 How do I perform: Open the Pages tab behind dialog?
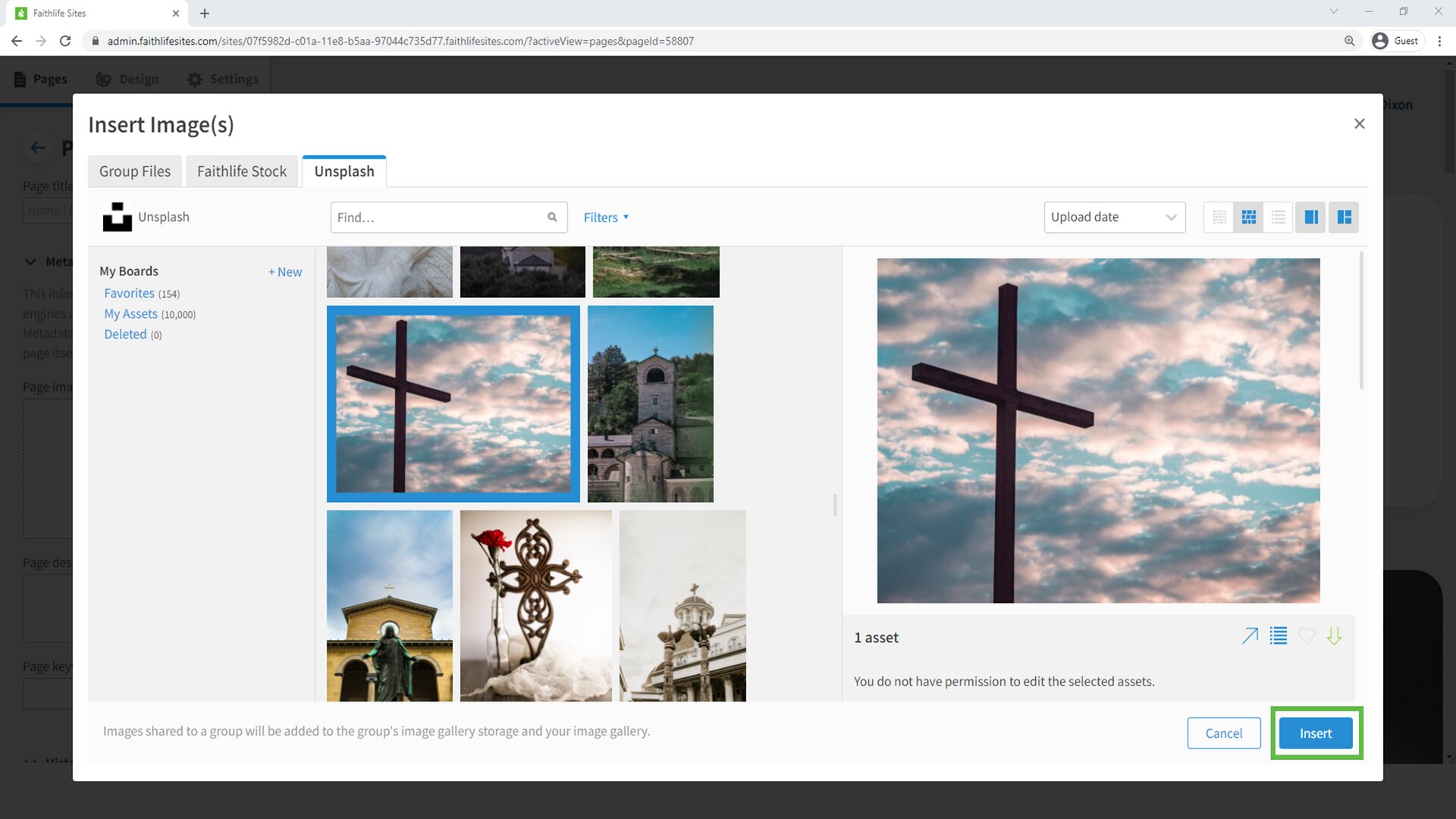pos(41,79)
